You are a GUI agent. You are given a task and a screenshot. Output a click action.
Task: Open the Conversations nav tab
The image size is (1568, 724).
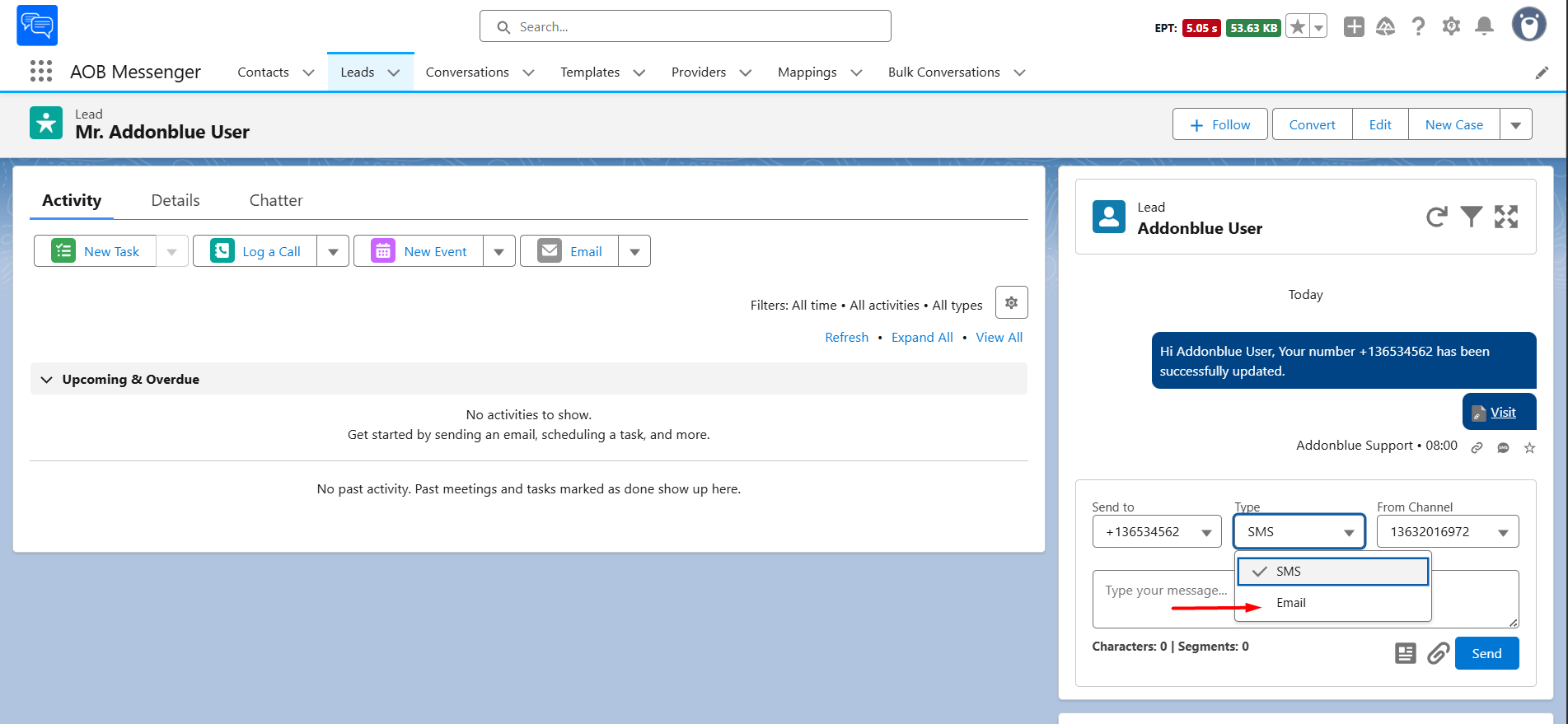[x=467, y=72]
